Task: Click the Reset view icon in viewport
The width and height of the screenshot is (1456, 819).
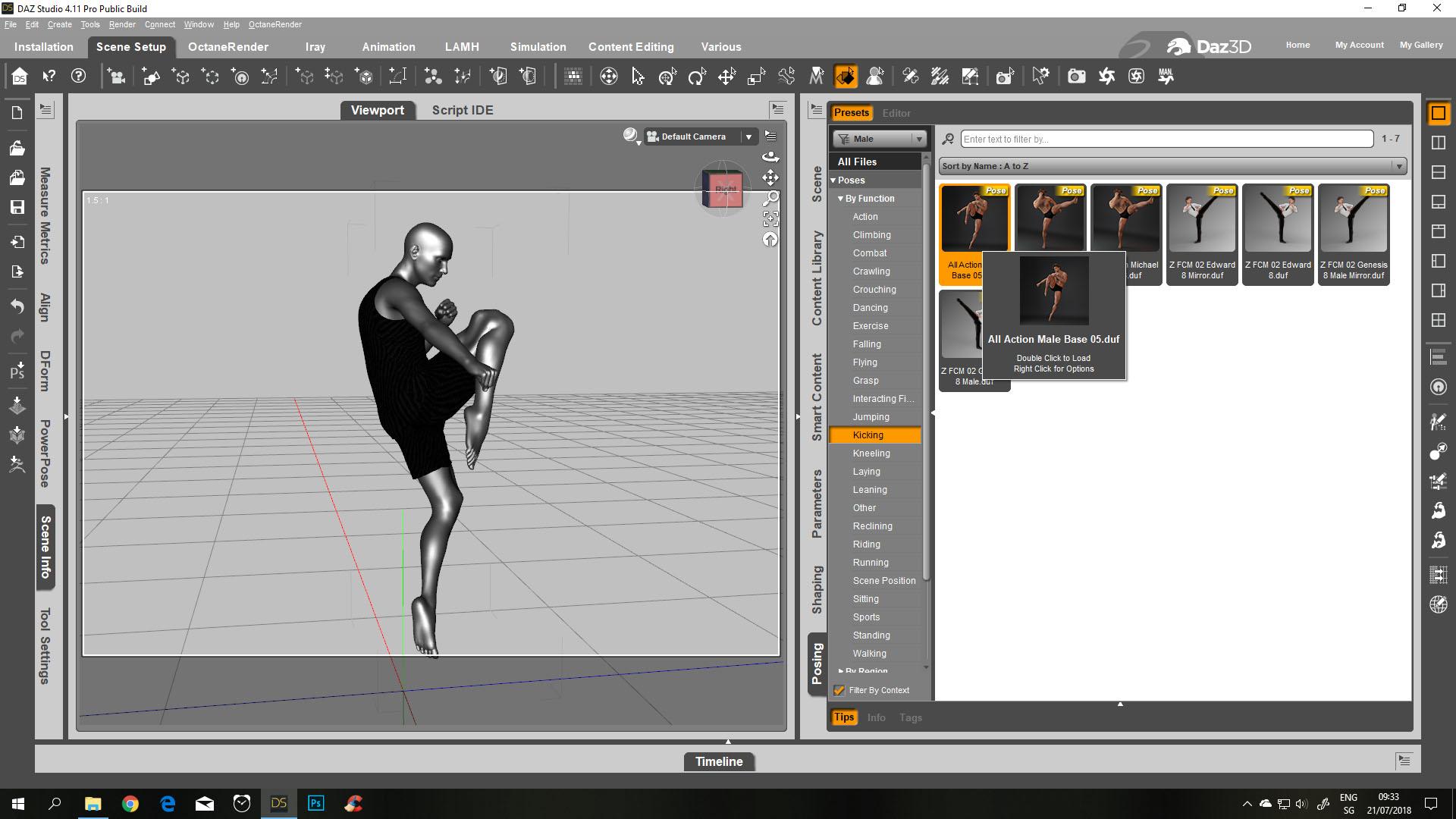Action: 770,240
